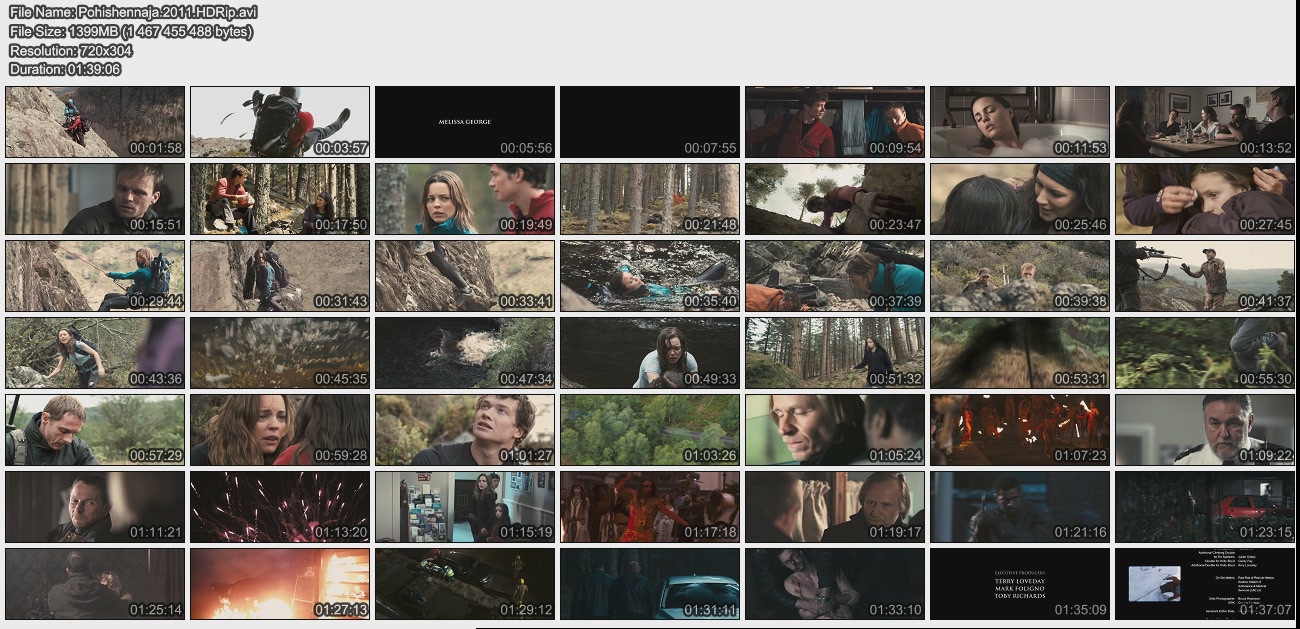Click the white car thumbnail at 01:31:11
The image size is (1300, 629).
650,584
